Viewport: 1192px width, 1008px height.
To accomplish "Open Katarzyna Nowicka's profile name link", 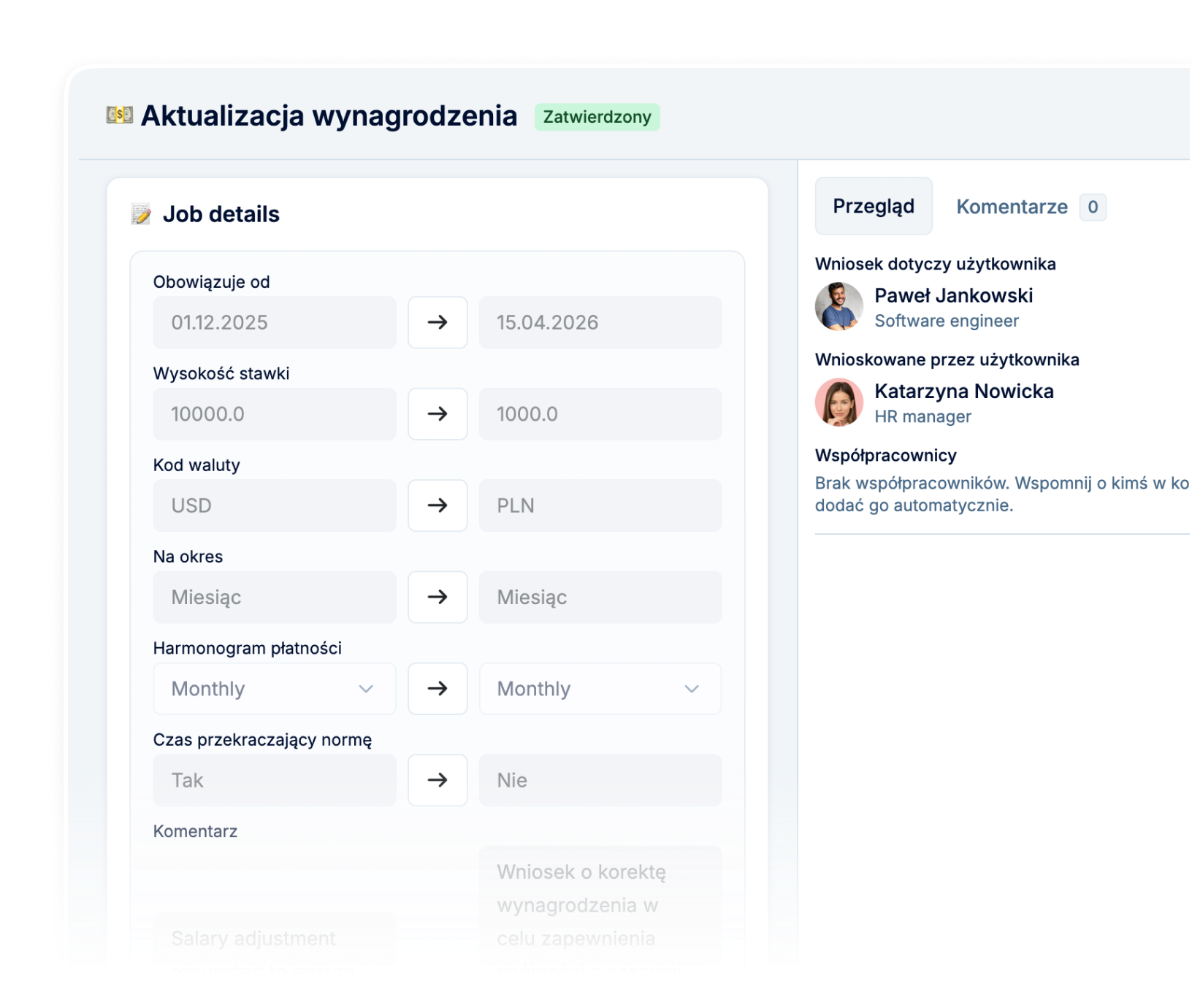I will (963, 392).
